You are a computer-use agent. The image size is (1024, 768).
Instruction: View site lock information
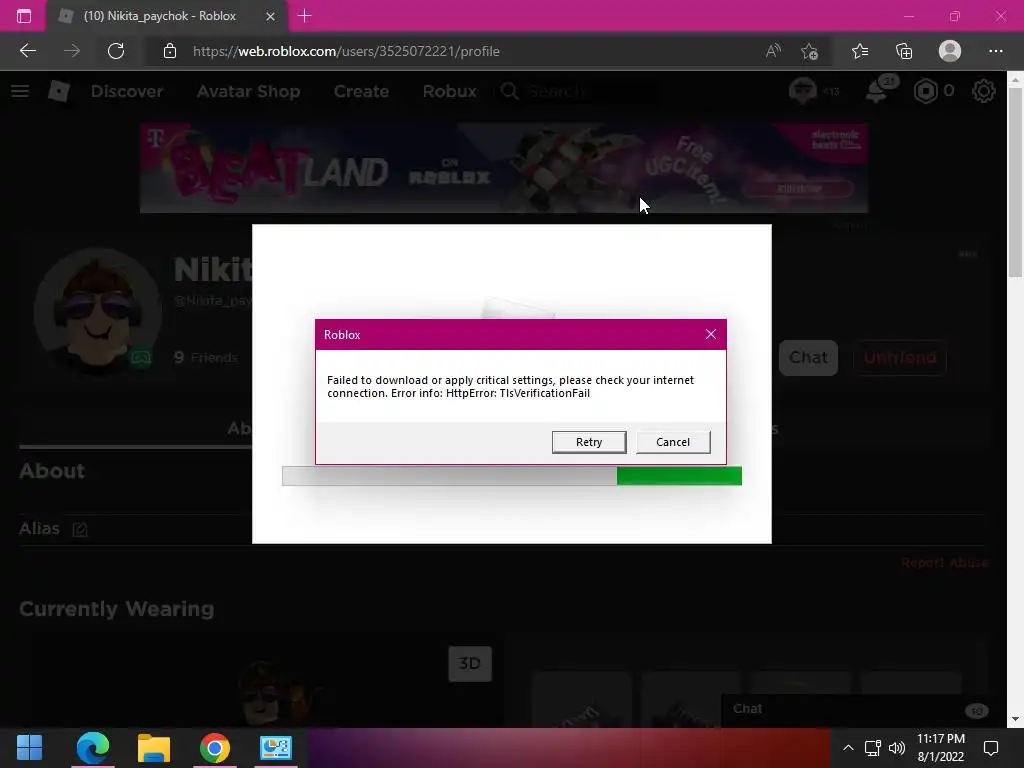coord(170,51)
